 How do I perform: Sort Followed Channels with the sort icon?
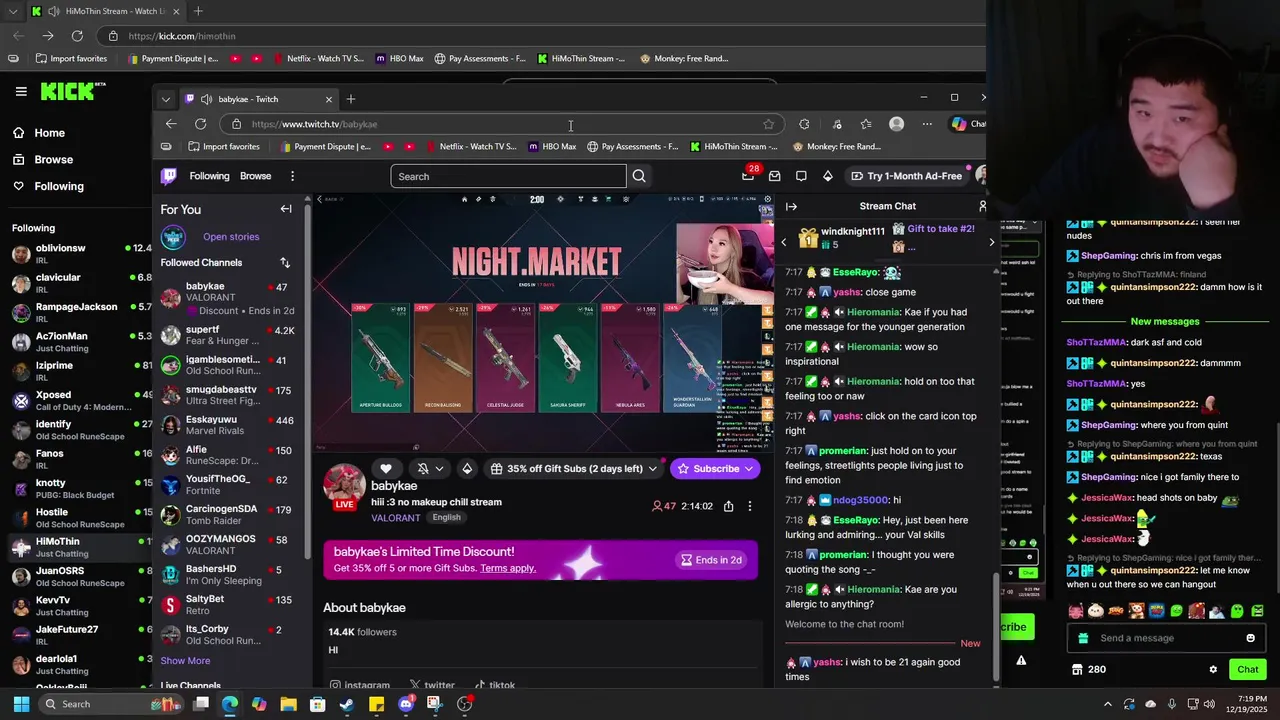point(285,262)
